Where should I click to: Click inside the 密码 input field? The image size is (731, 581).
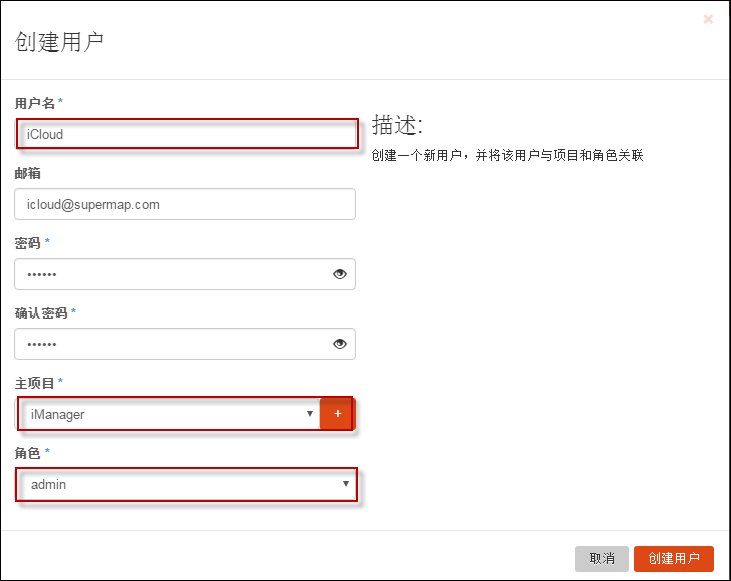pyautogui.click(x=170, y=274)
